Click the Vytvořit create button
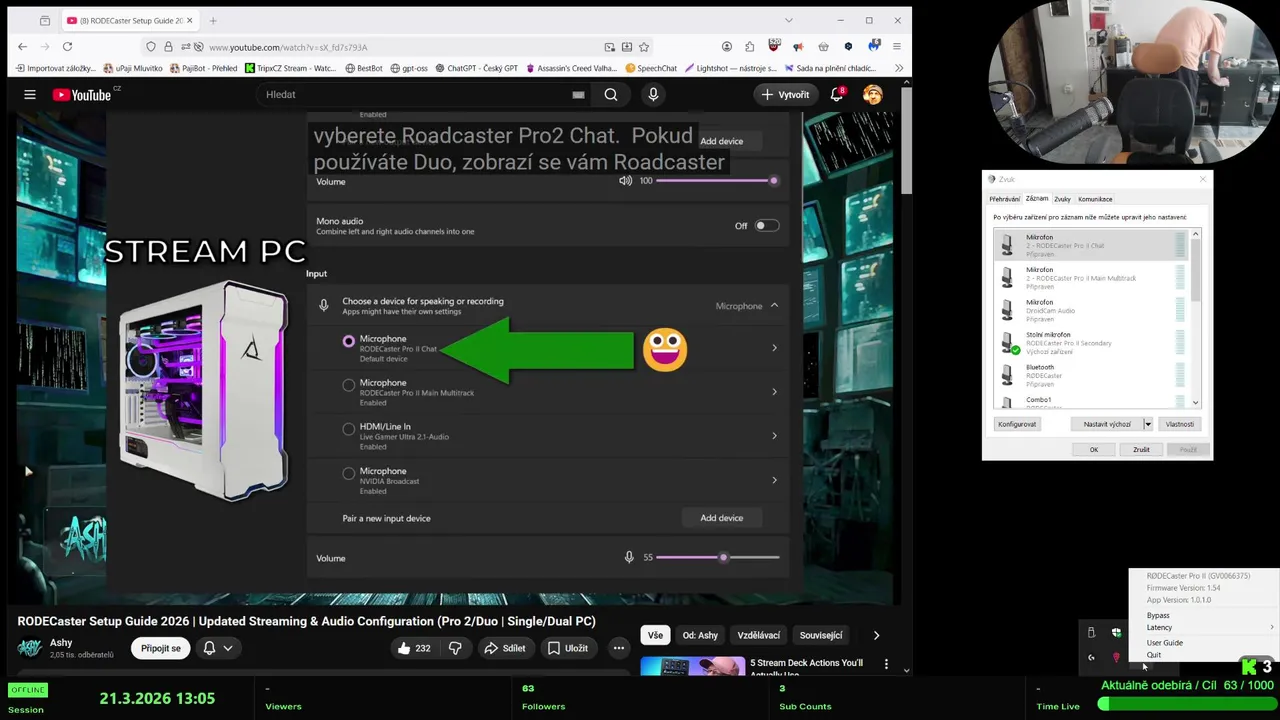The width and height of the screenshot is (1280, 720). (x=786, y=94)
